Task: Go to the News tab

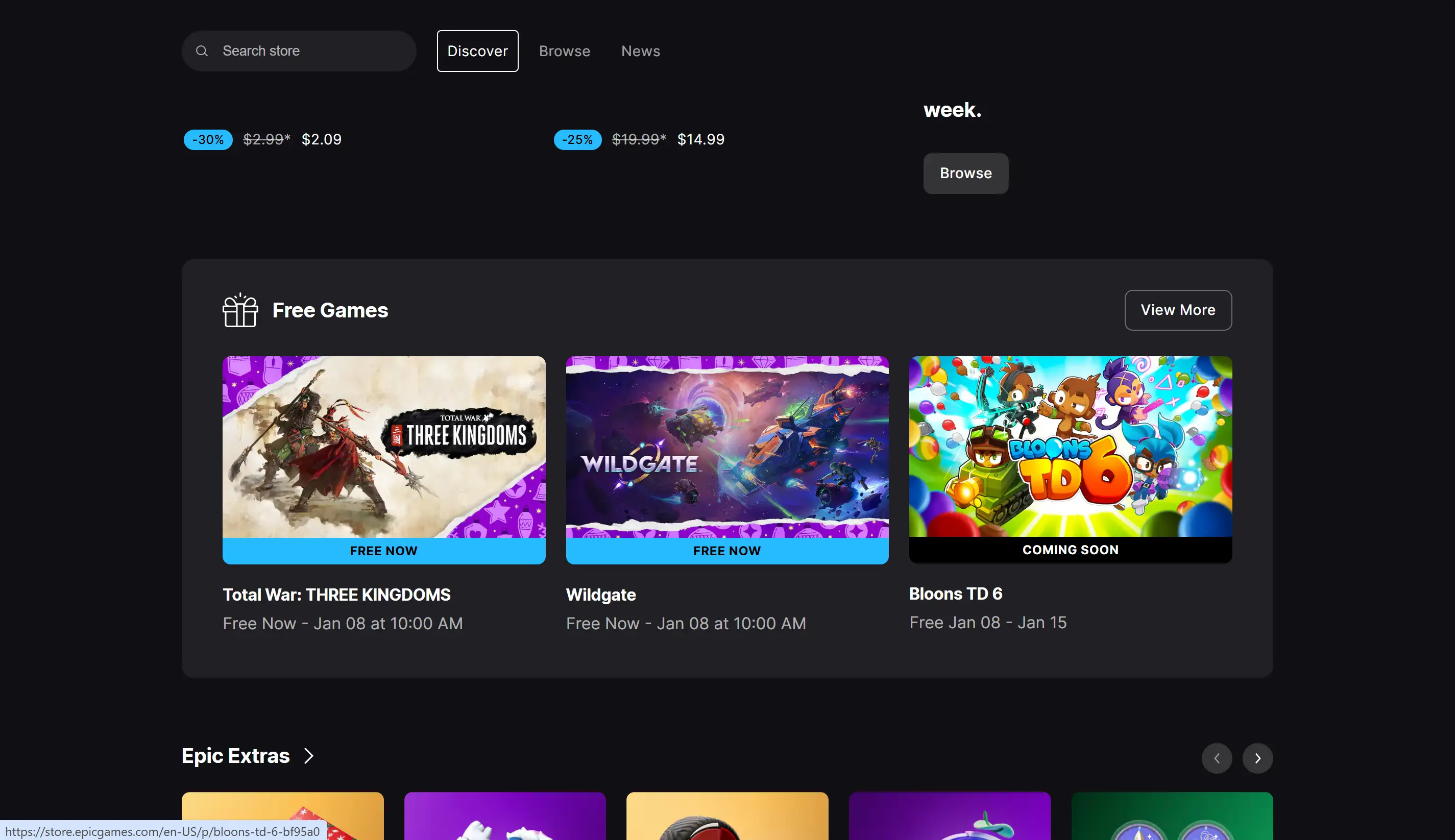Action: [x=641, y=51]
